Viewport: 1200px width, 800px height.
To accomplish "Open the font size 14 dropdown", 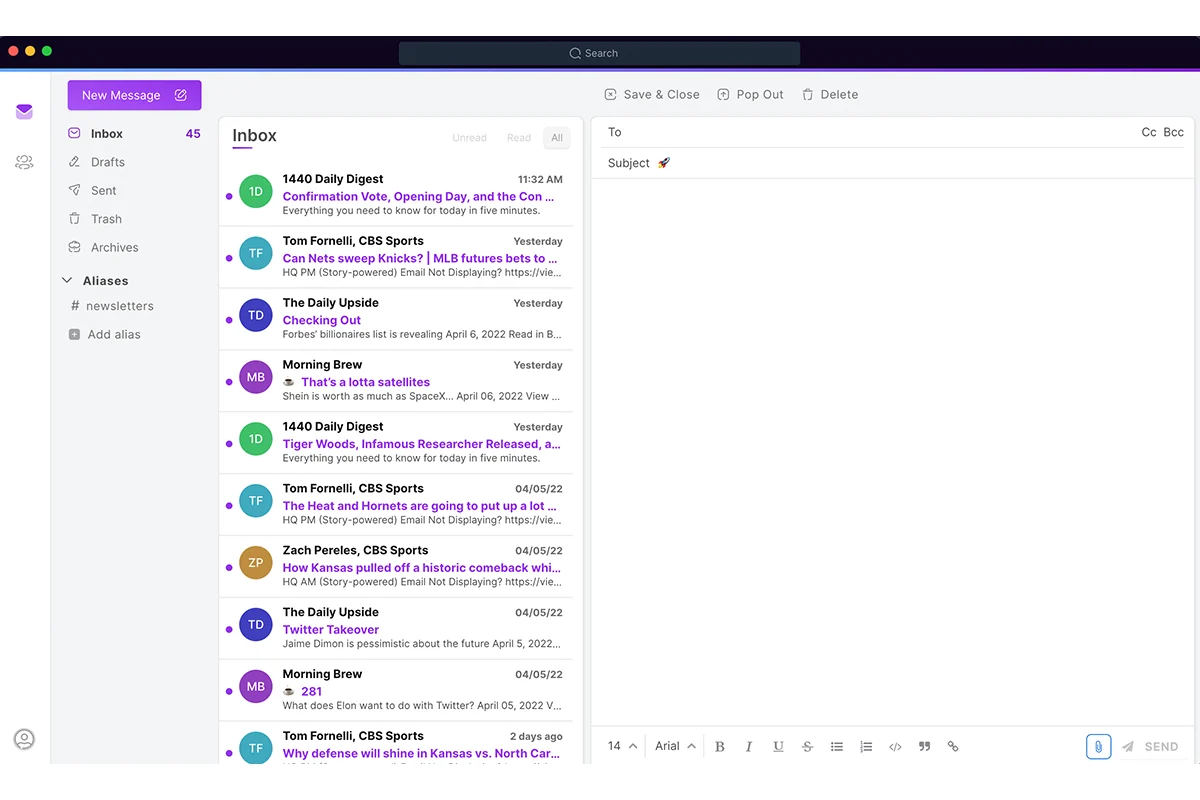I will click(622, 746).
